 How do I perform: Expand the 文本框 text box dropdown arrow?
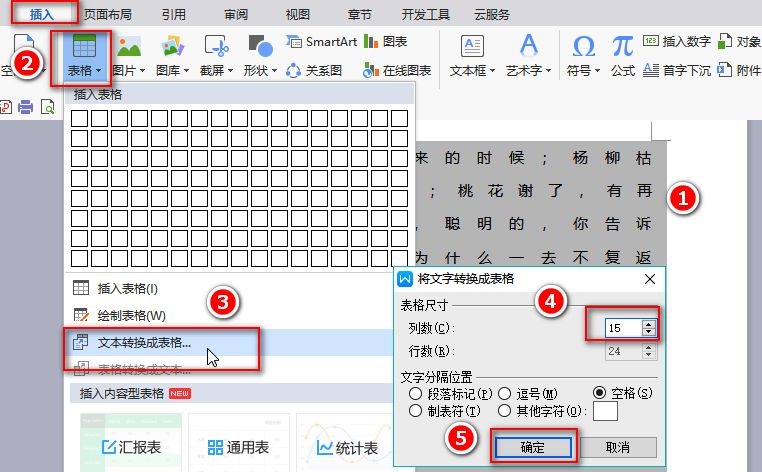492,71
